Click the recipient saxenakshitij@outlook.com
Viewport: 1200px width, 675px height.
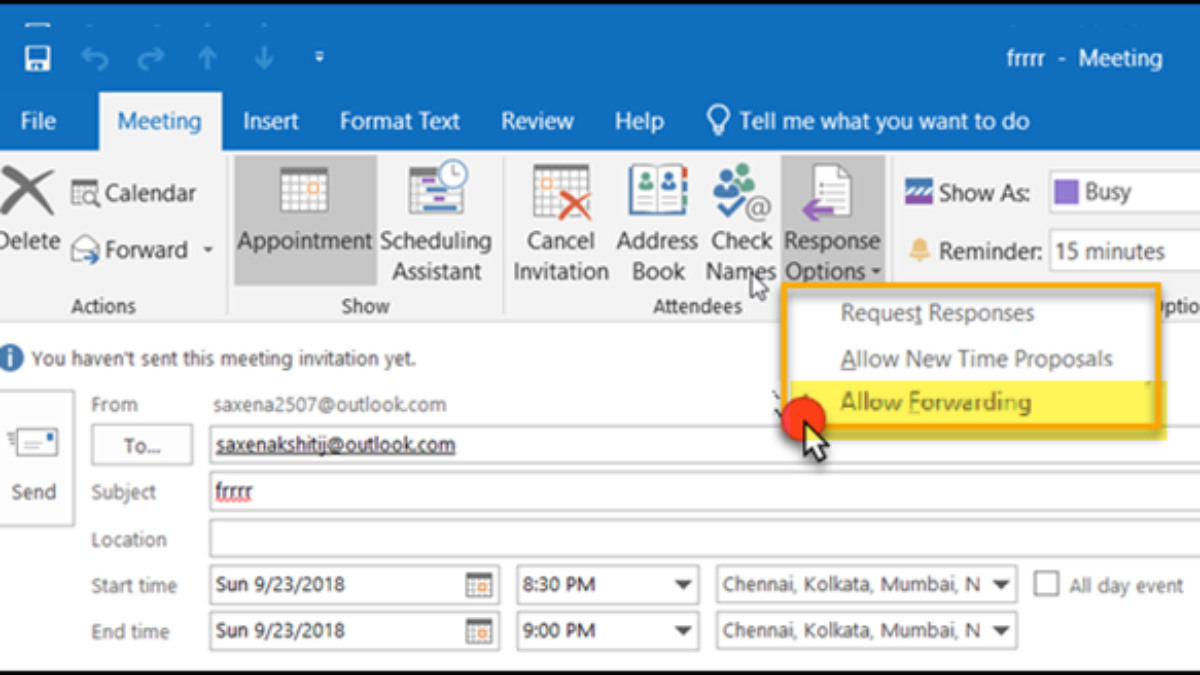pyautogui.click(x=335, y=445)
